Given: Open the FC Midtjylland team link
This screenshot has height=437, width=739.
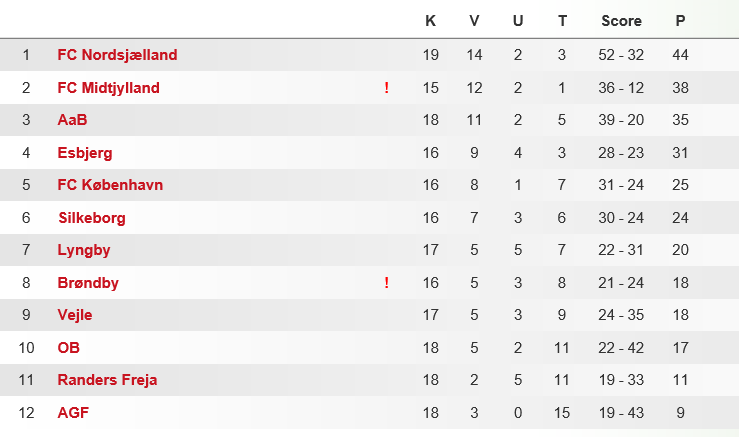Looking at the screenshot, I should click(108, 88).
